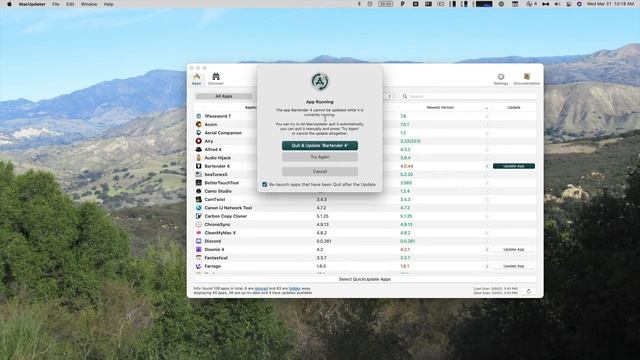Image resolution: width=640 pixels, height=360 pixels.
Task: Click the search magnifier icon
Action: 405,96
